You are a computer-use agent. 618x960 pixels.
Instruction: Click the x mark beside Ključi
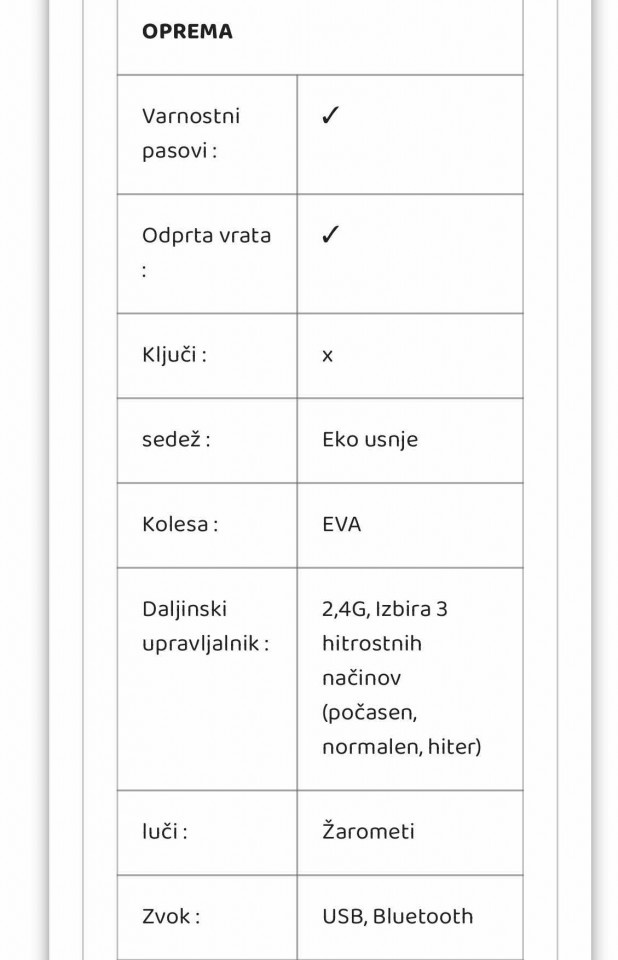click(x=327, y=356)
